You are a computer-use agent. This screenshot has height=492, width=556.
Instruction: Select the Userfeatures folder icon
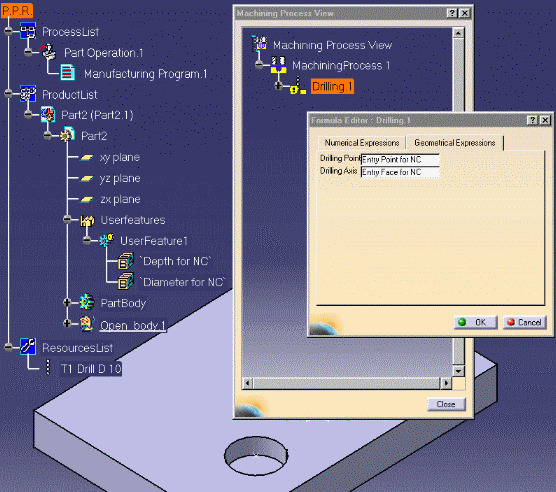click(x=87, y=220)
